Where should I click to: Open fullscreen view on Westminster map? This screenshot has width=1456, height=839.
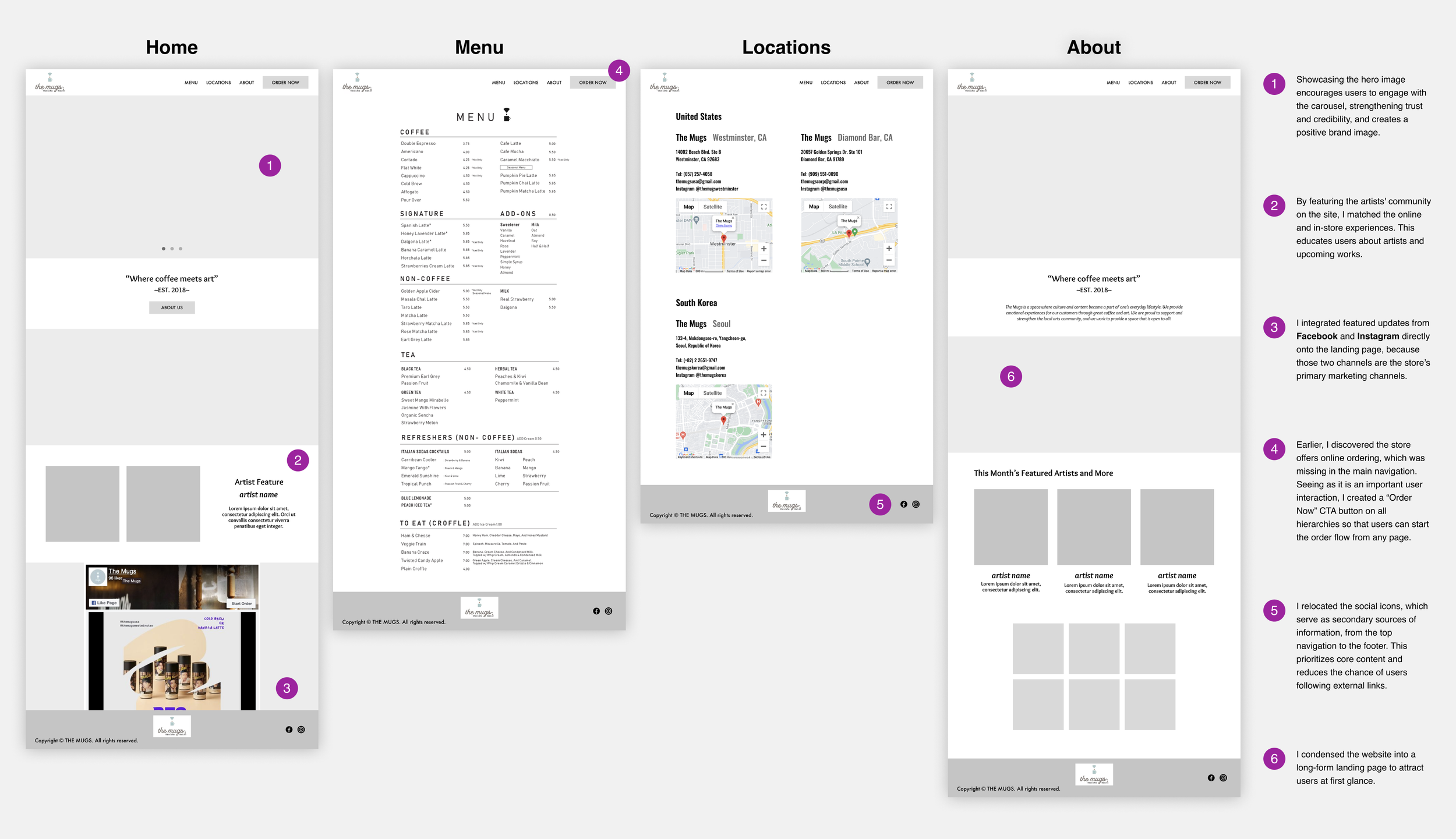pos(764,207)
